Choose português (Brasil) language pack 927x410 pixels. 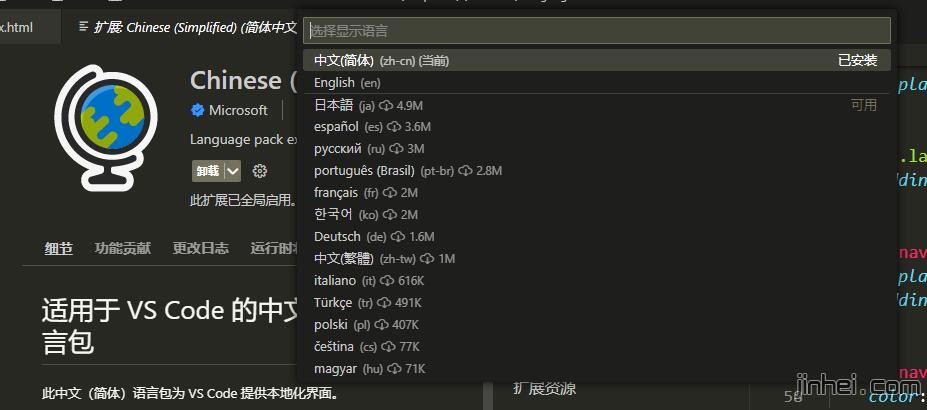pos(597,171)
